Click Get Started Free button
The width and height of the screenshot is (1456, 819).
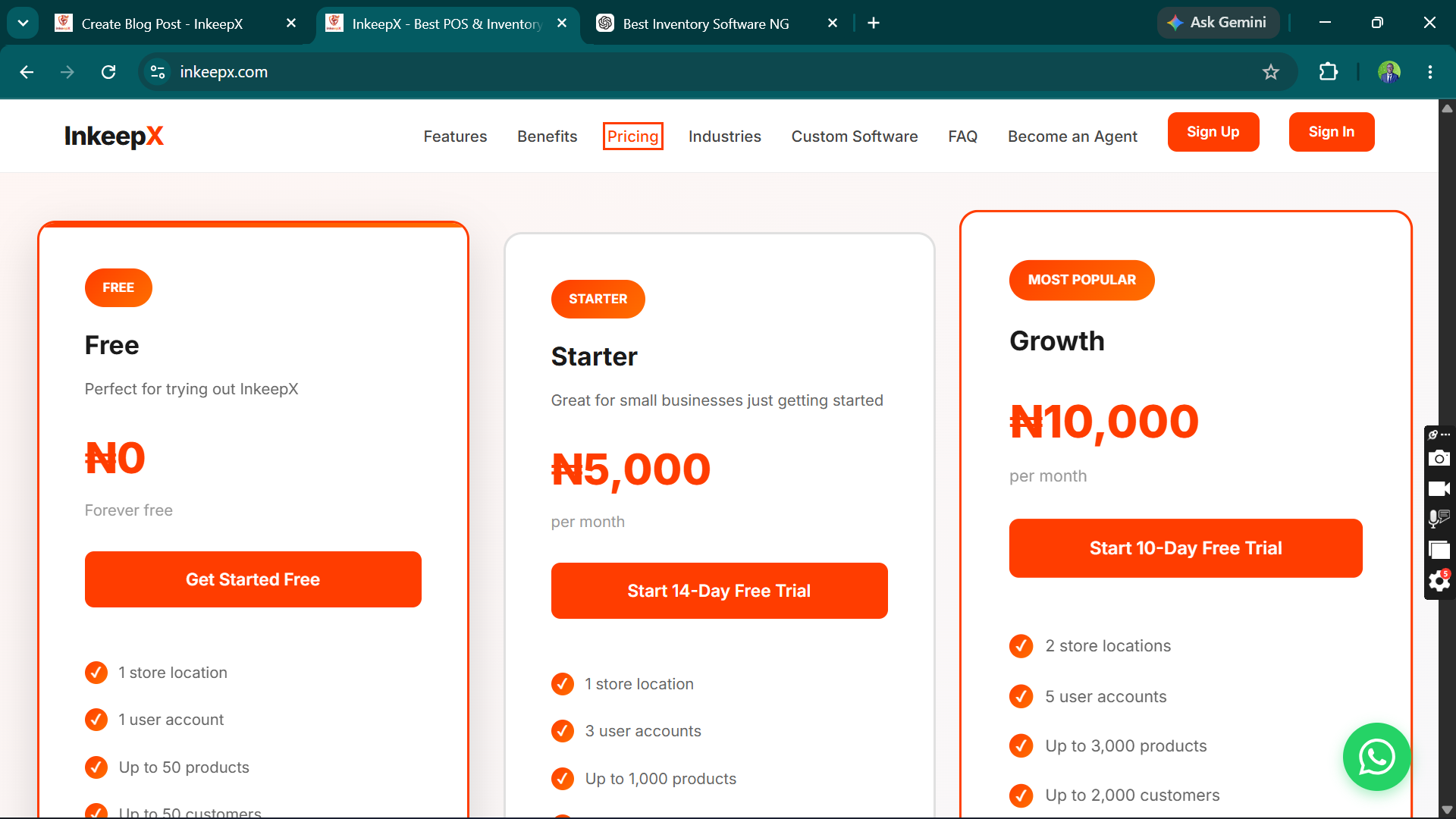[253, 579]
